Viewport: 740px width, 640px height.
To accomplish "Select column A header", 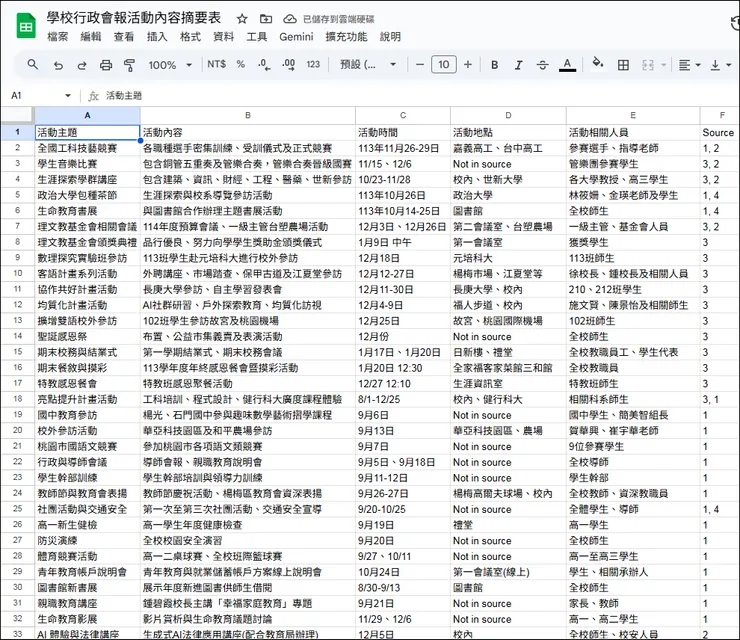I will [87, 115].
